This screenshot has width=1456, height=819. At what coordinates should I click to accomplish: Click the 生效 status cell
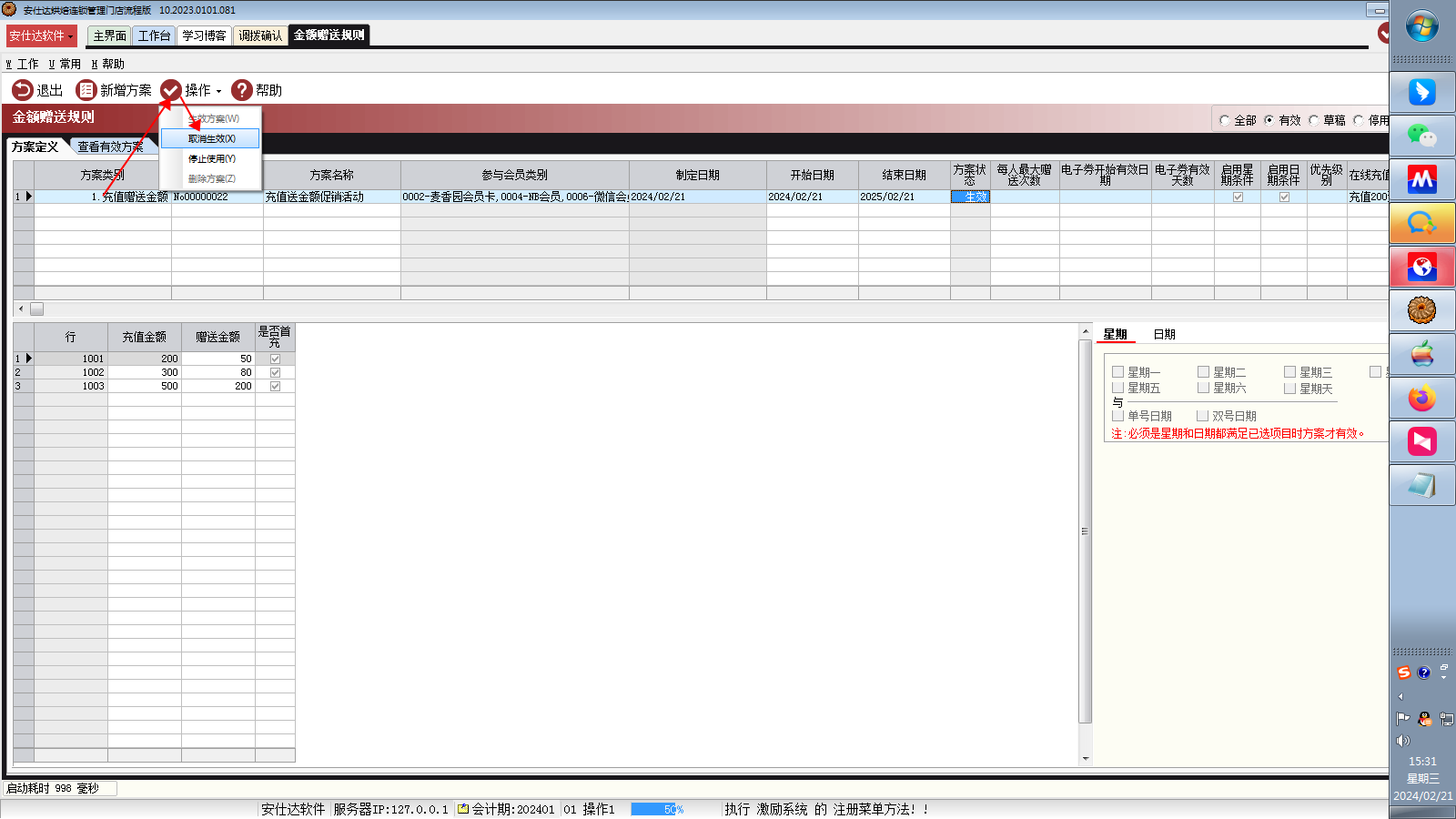click(970, 197)
